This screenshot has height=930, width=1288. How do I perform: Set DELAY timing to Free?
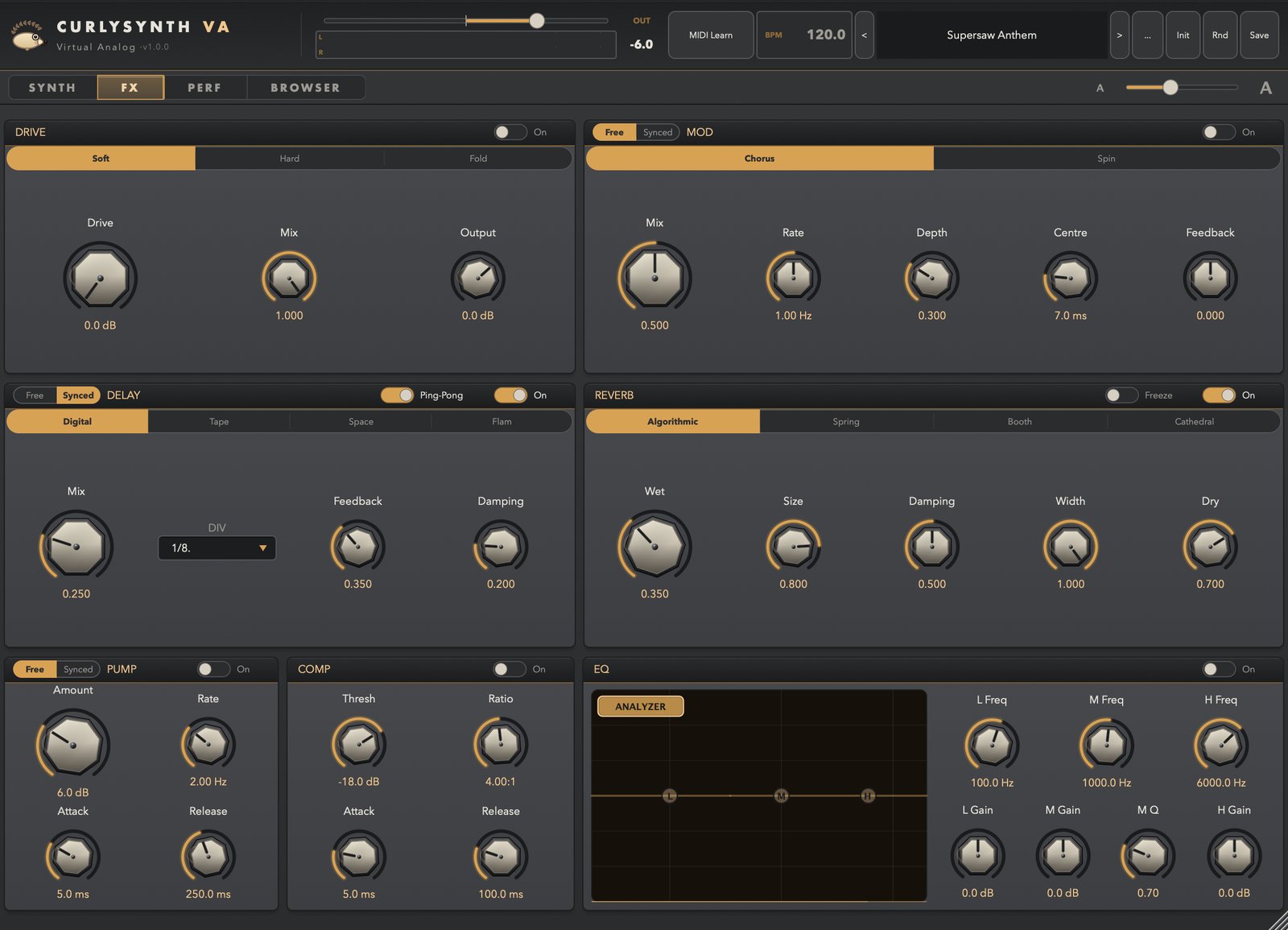pos(35,395)
